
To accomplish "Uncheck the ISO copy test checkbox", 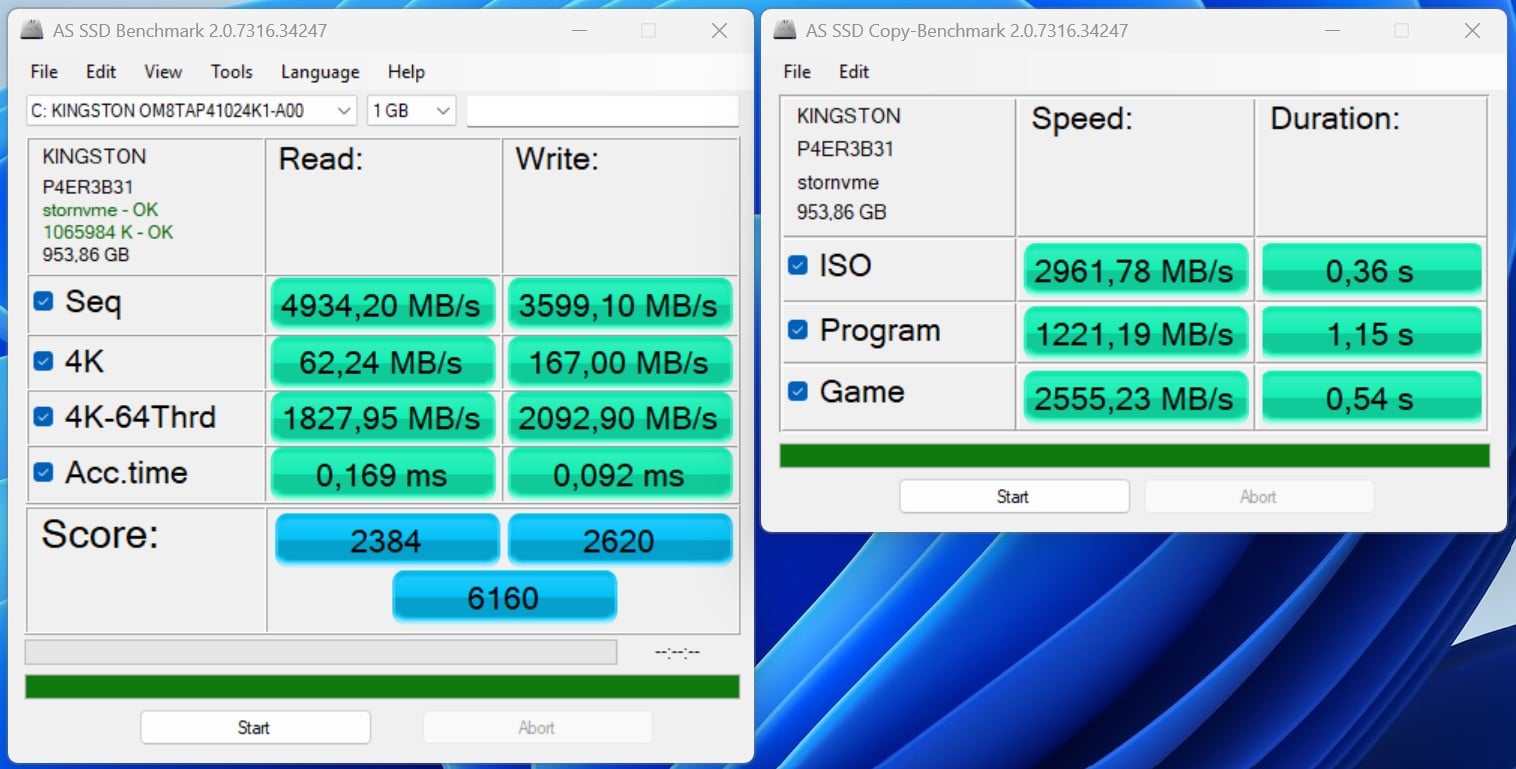I will click(x=797, y=265).
